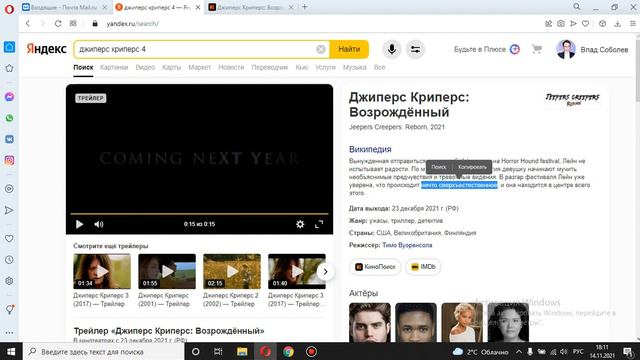This screenshot has height=360, width=640.
Task: Open Messenger in Opera sidebar
Action: point(9,97)
